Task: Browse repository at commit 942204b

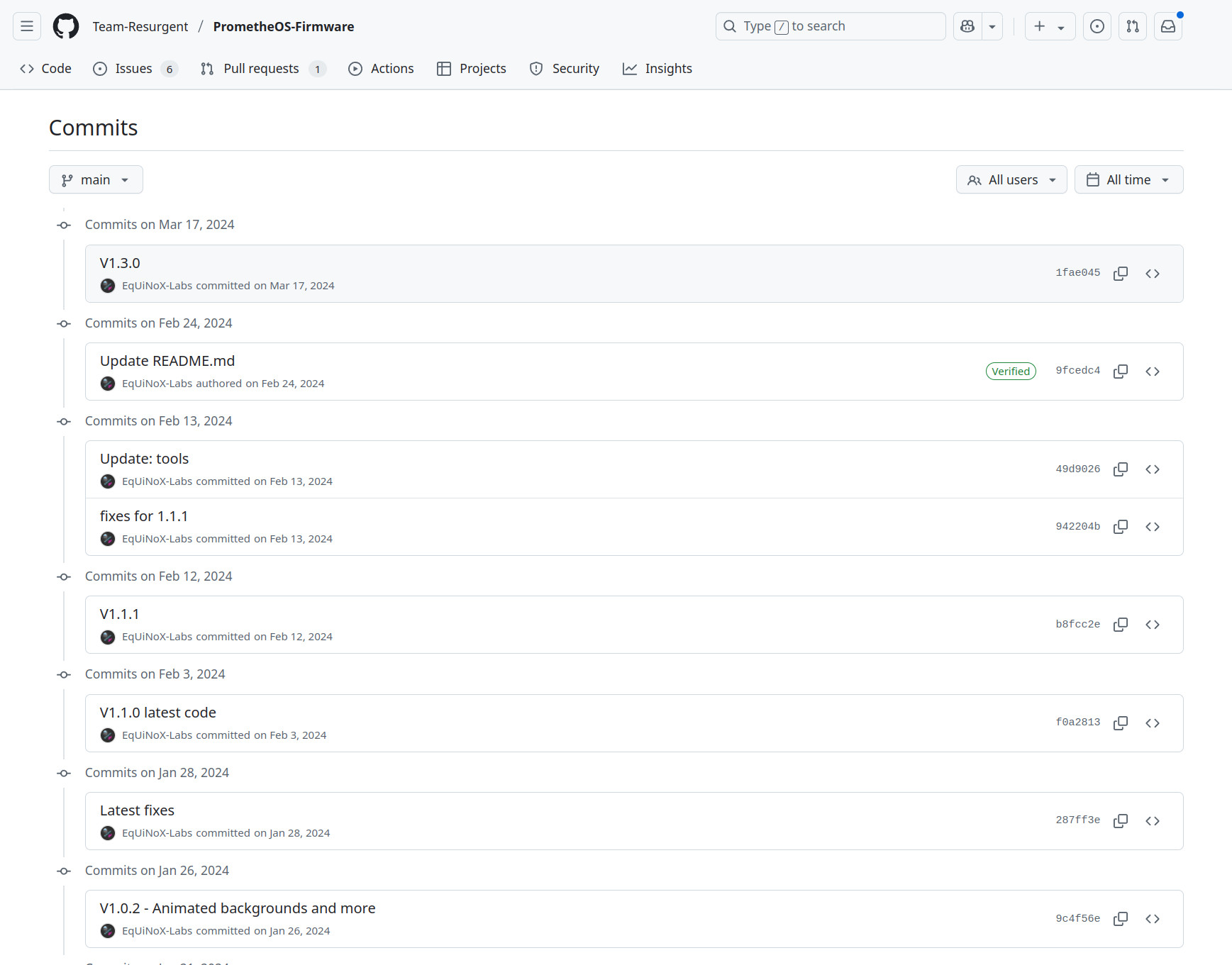Action: [1153, 527]
